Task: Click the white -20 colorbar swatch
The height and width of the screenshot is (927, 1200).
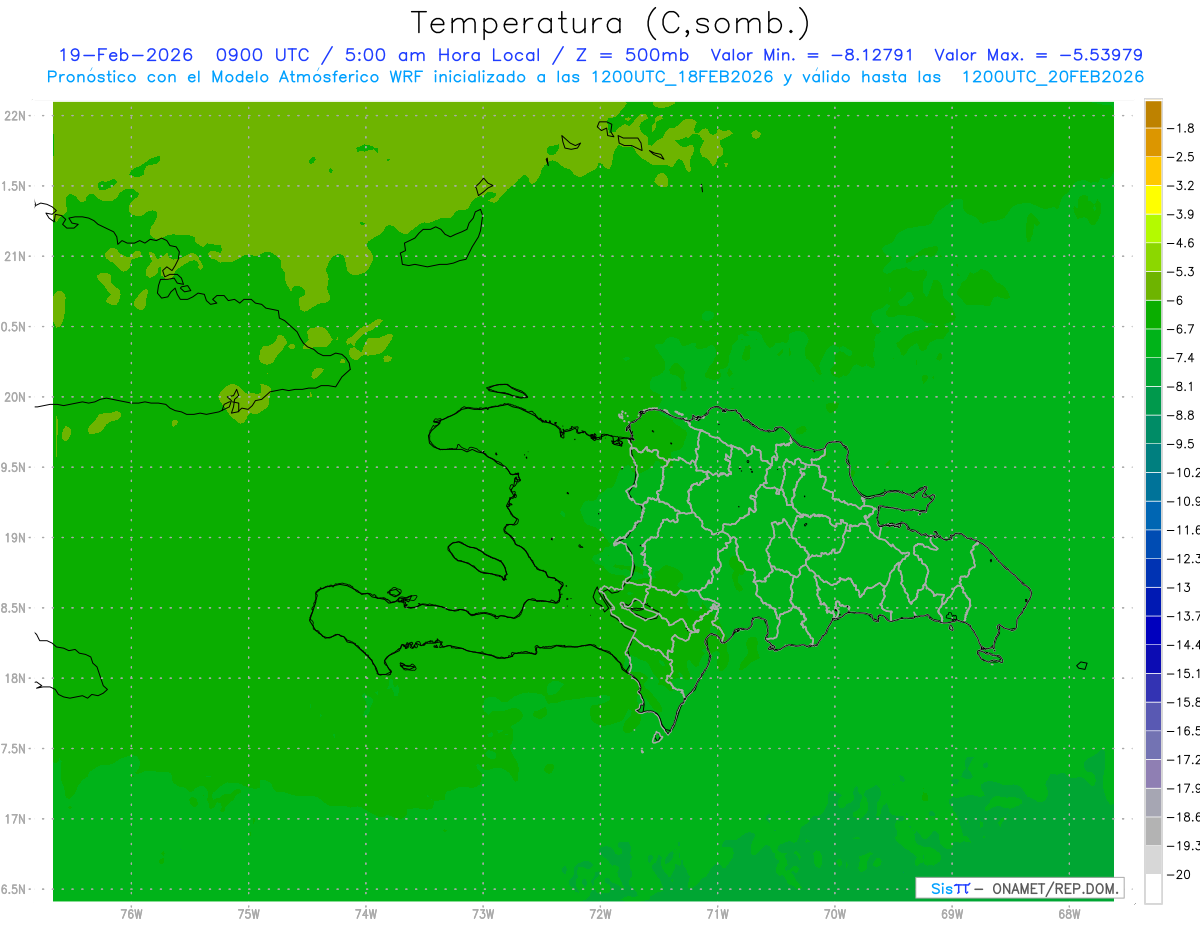Action: click(x=1153, y=889)
